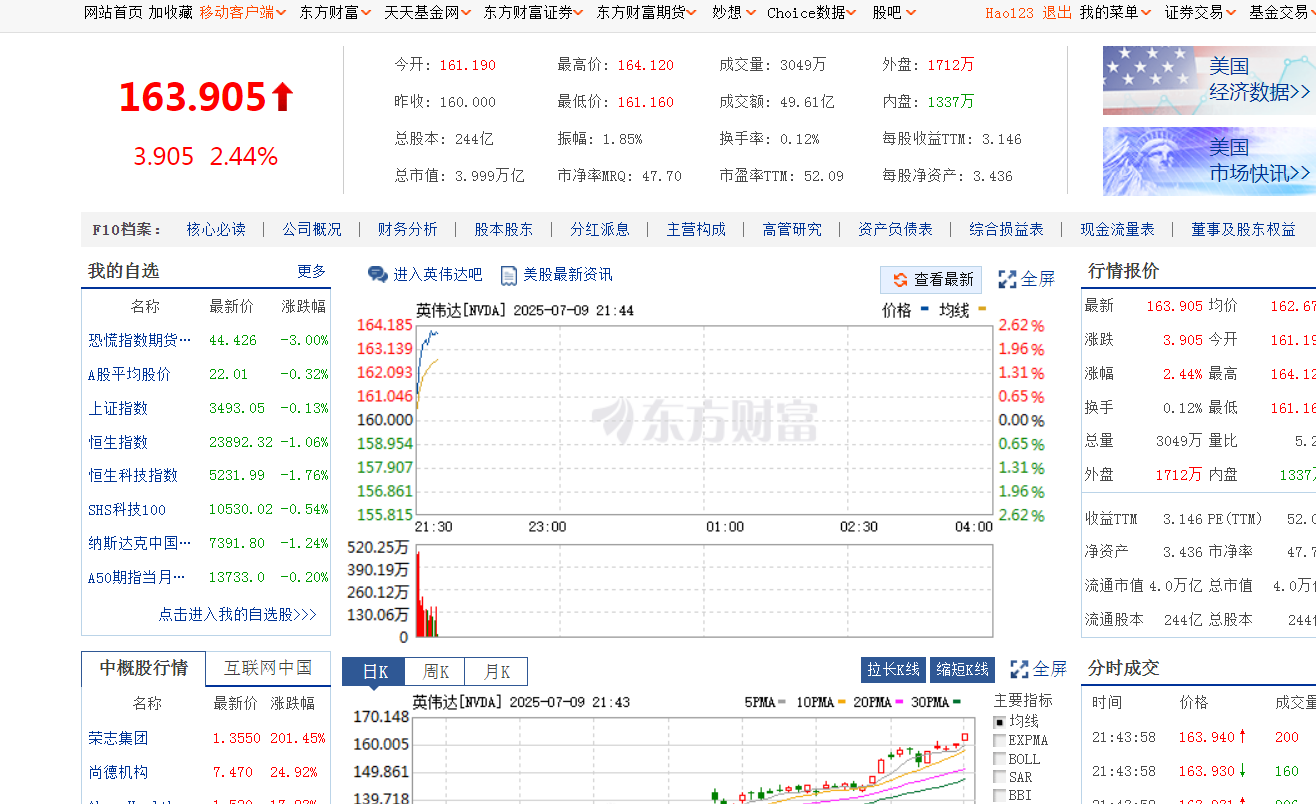Enable the BOLL indicator checkbox
The height and width of the screenshot is (804, 1316).
(999, 759)
